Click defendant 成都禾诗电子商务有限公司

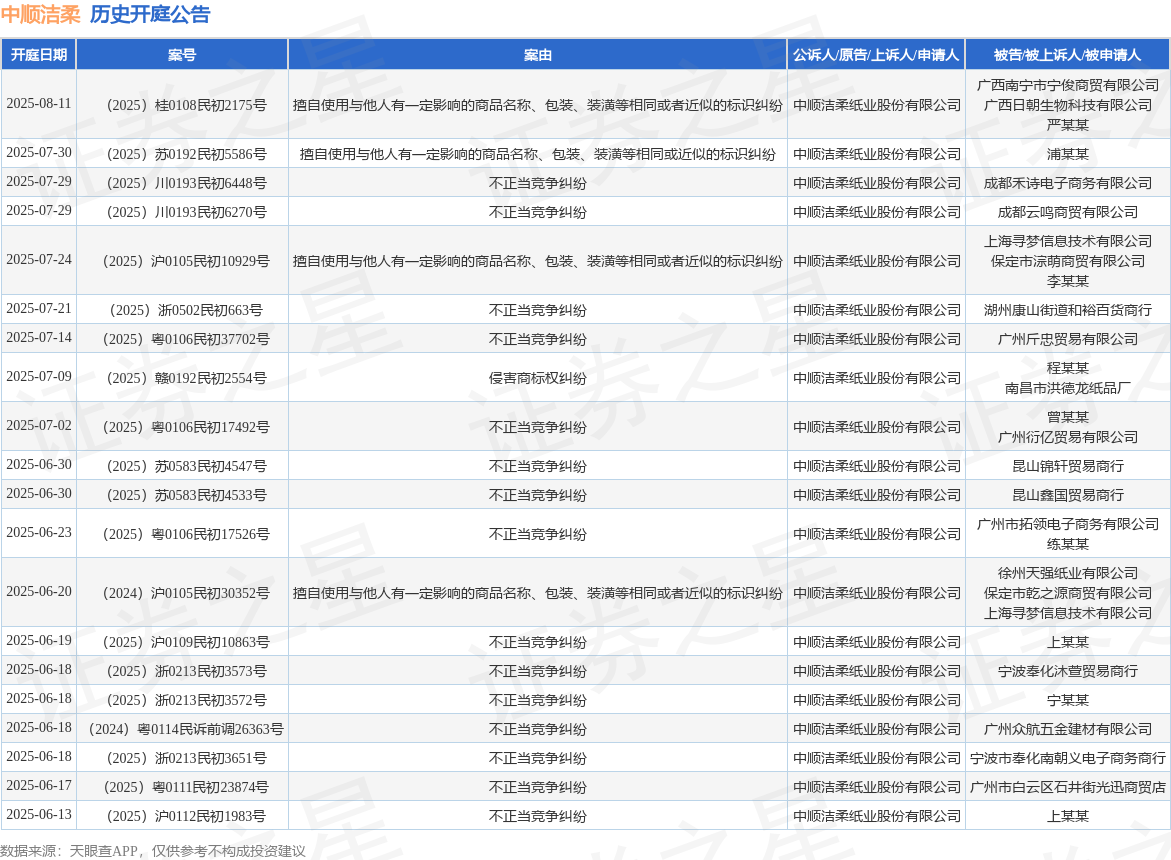pos(1068,183)
